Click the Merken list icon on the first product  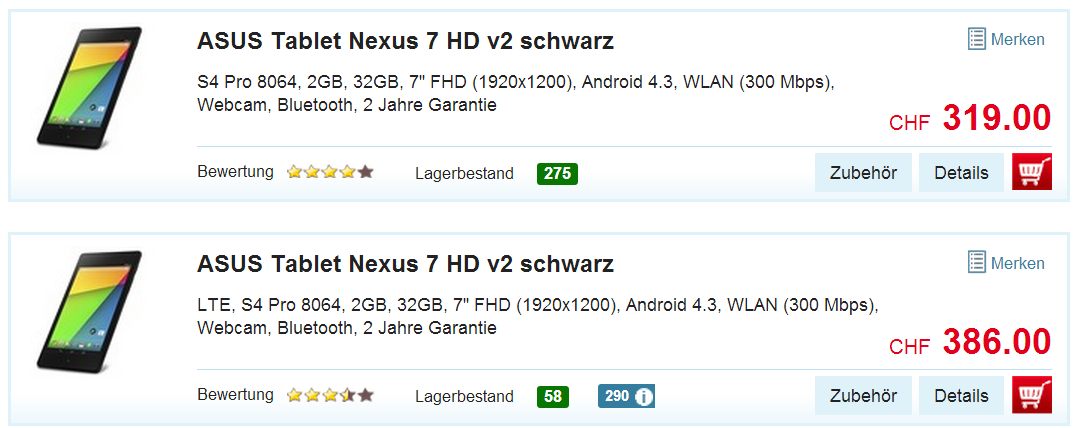977,39
